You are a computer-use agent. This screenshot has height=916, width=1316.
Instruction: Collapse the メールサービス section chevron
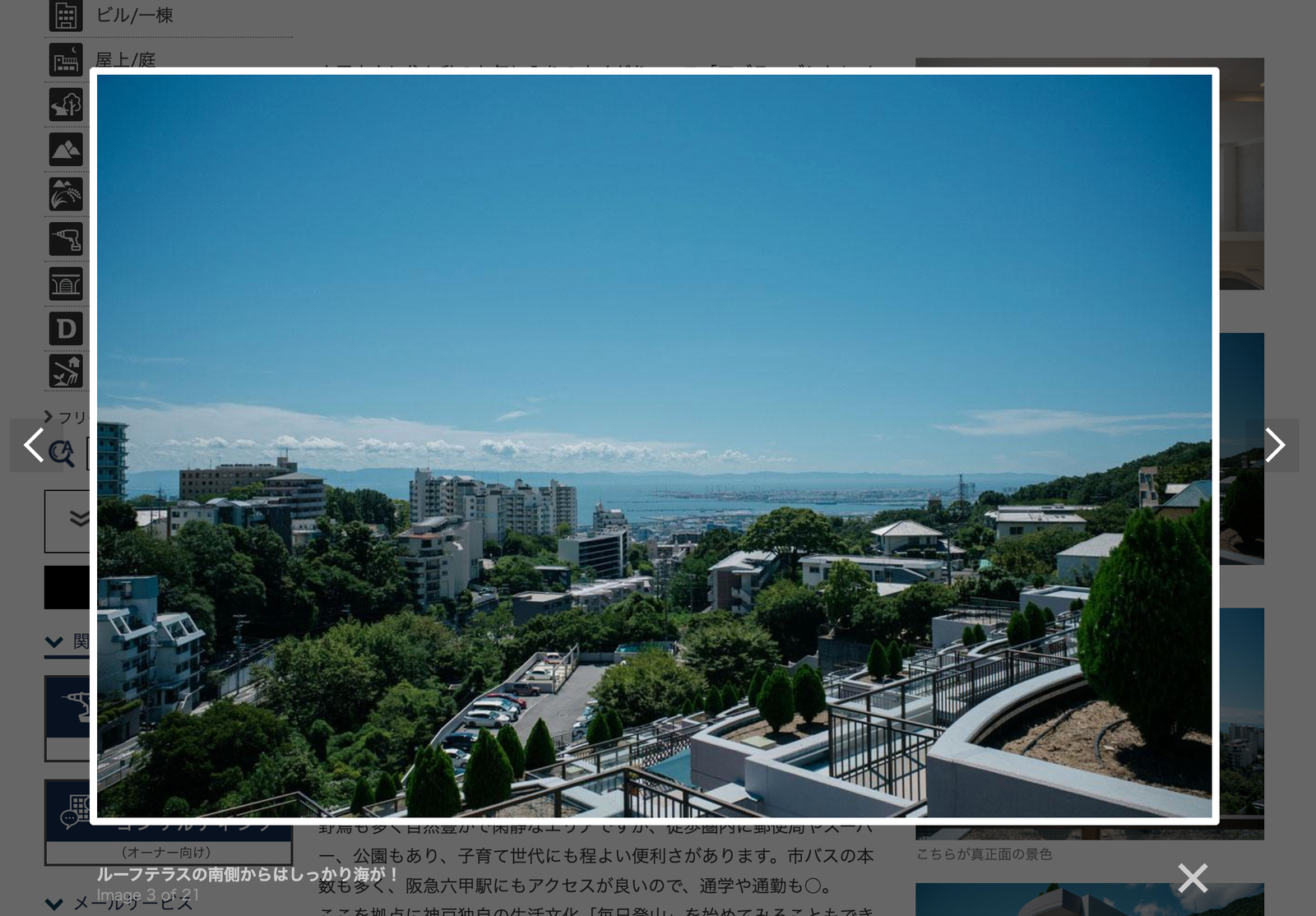pos(54,904)
